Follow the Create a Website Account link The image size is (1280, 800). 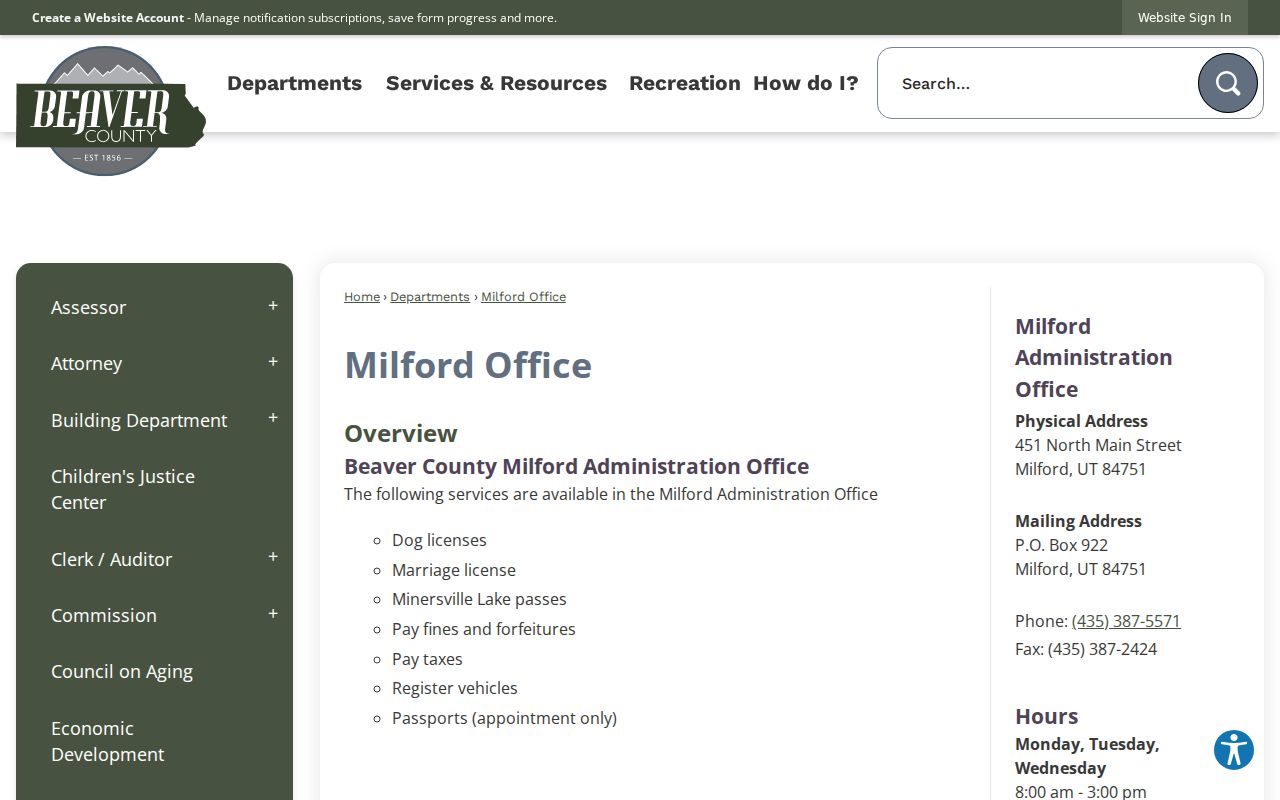[x=108, y=17]
